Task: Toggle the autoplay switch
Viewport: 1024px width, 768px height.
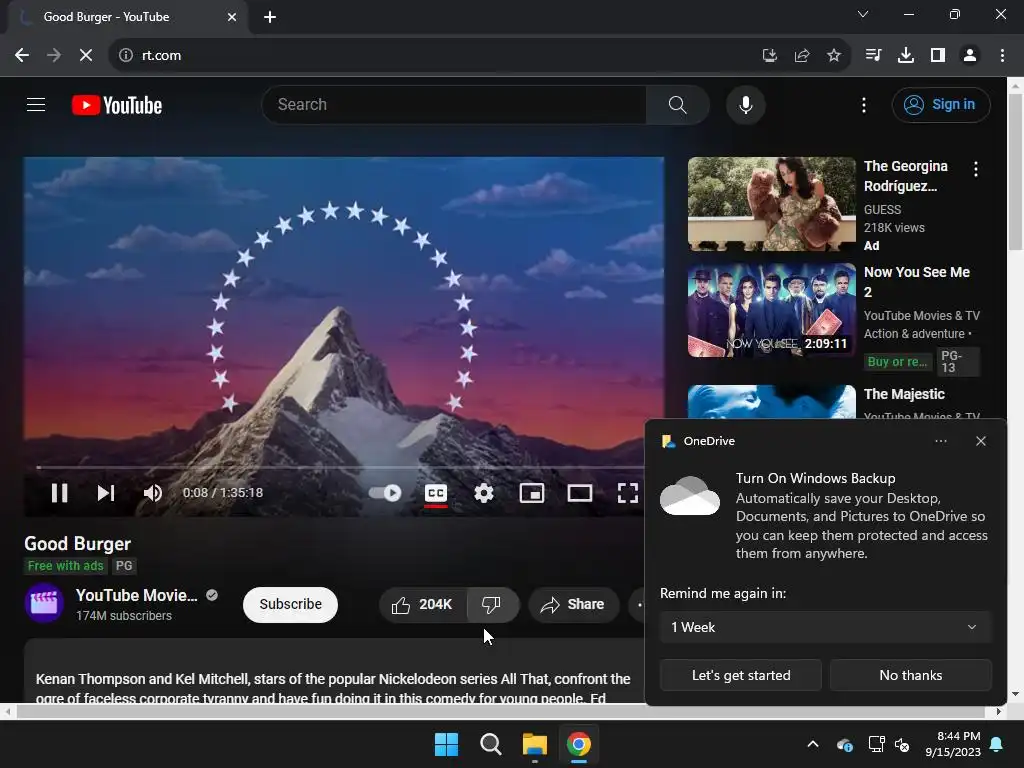Action: [385, 493]
